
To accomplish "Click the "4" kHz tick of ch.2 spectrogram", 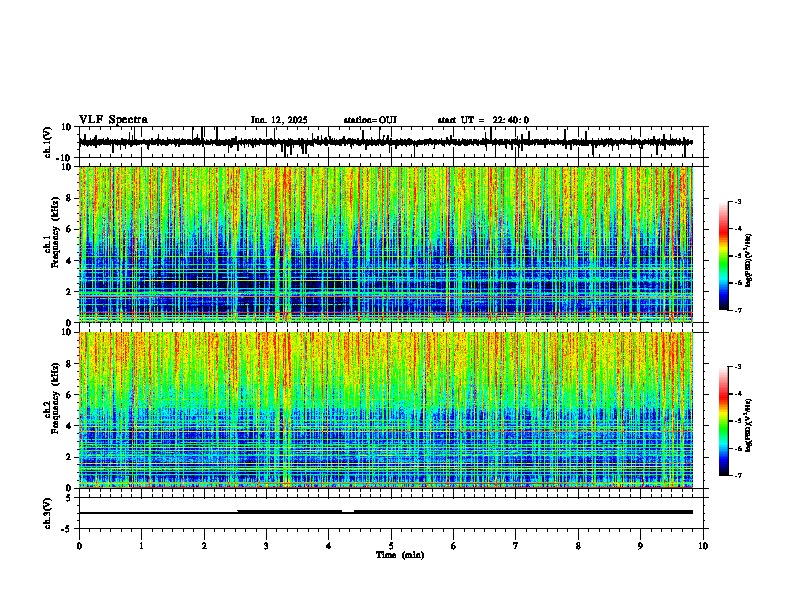I will point(70,426).
